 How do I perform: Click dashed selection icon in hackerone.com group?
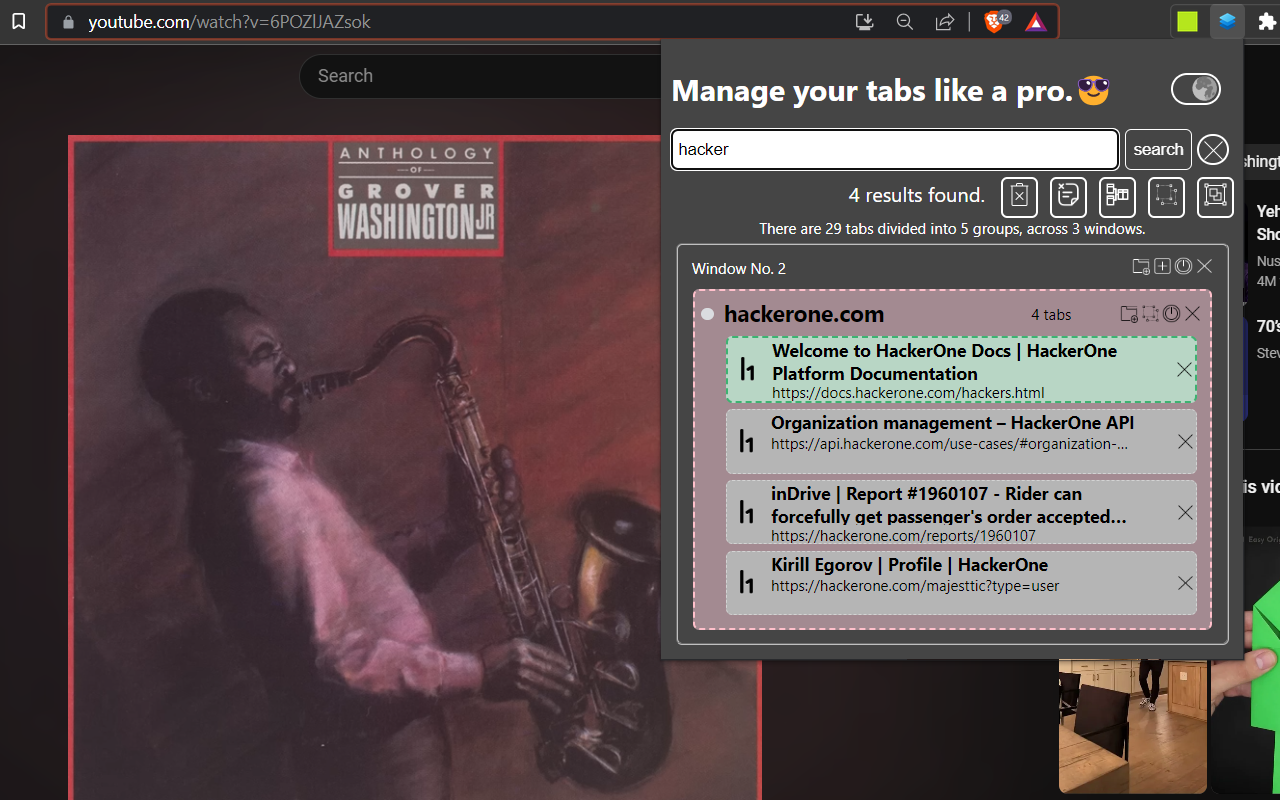click(1151, 314)
